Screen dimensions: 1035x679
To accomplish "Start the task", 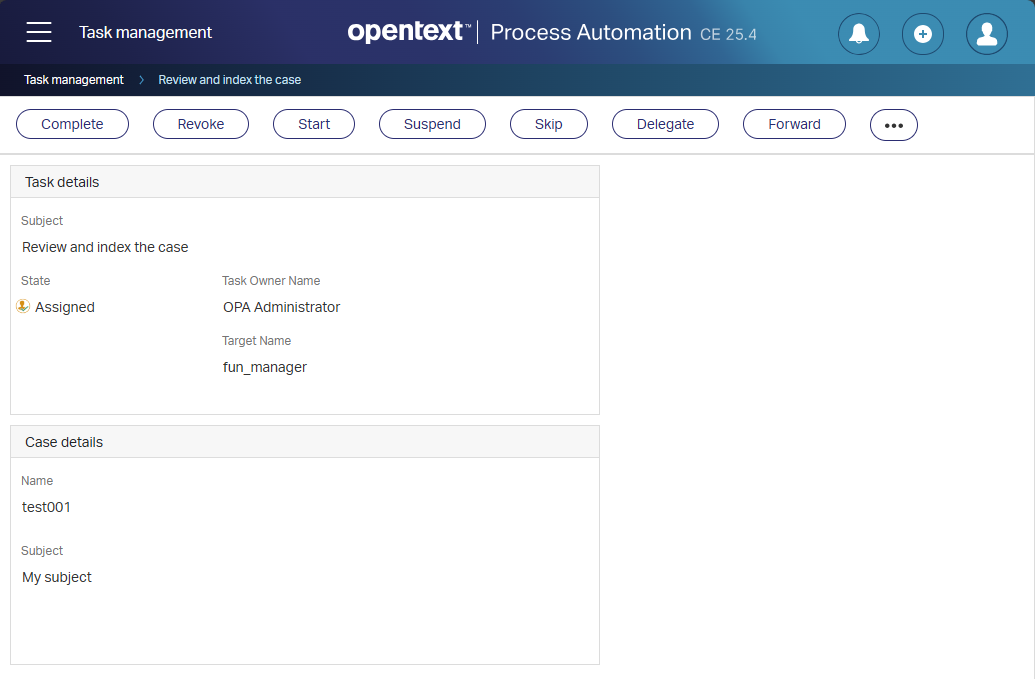I will pos(314,124).
